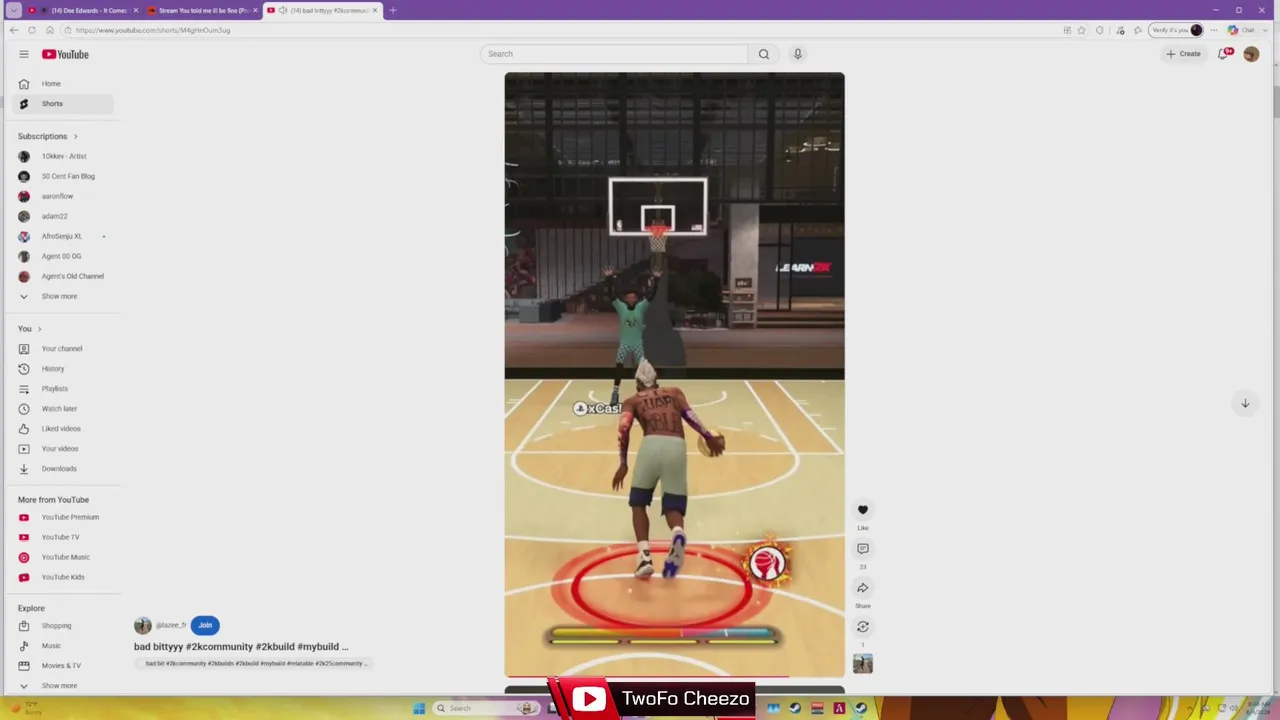Click the Verify it's you button
Image resolution: width=1280 pixels, height=720 pixels.
pyautogui.click(x=1176, y=30)
